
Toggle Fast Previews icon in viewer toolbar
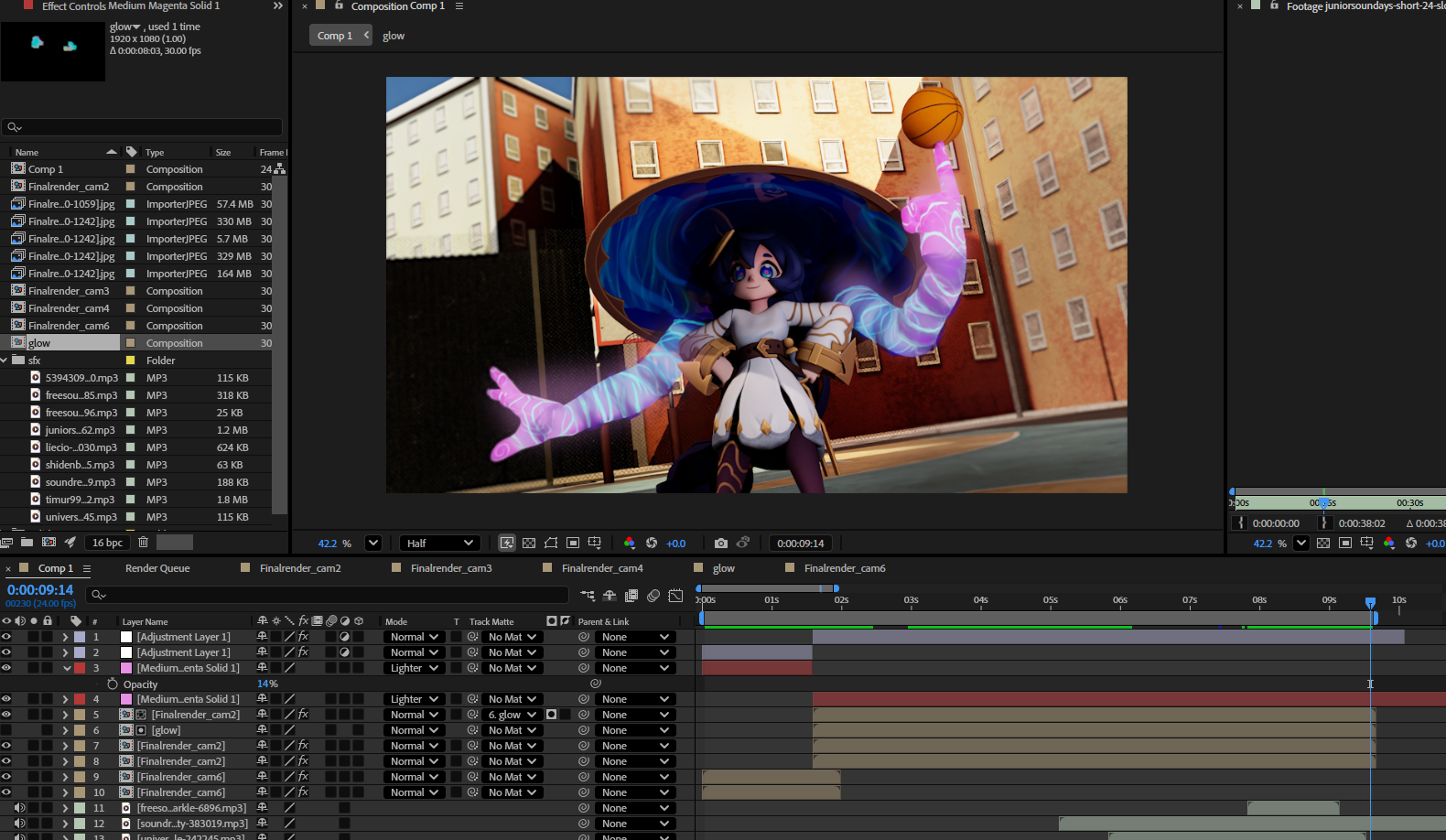(x=507, y=544)
